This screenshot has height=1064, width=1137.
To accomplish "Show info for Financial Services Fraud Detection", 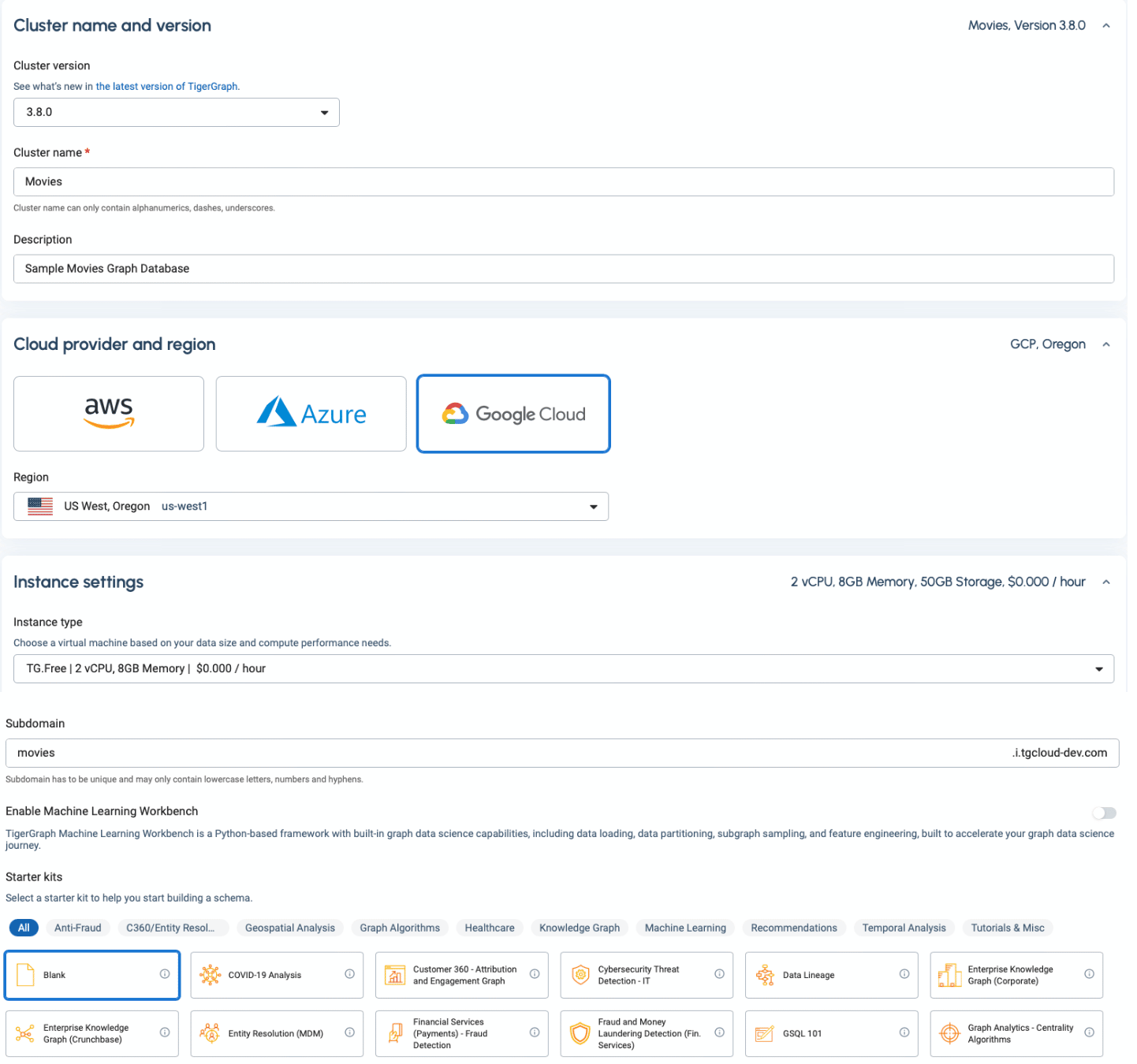I will point(535,1032).
